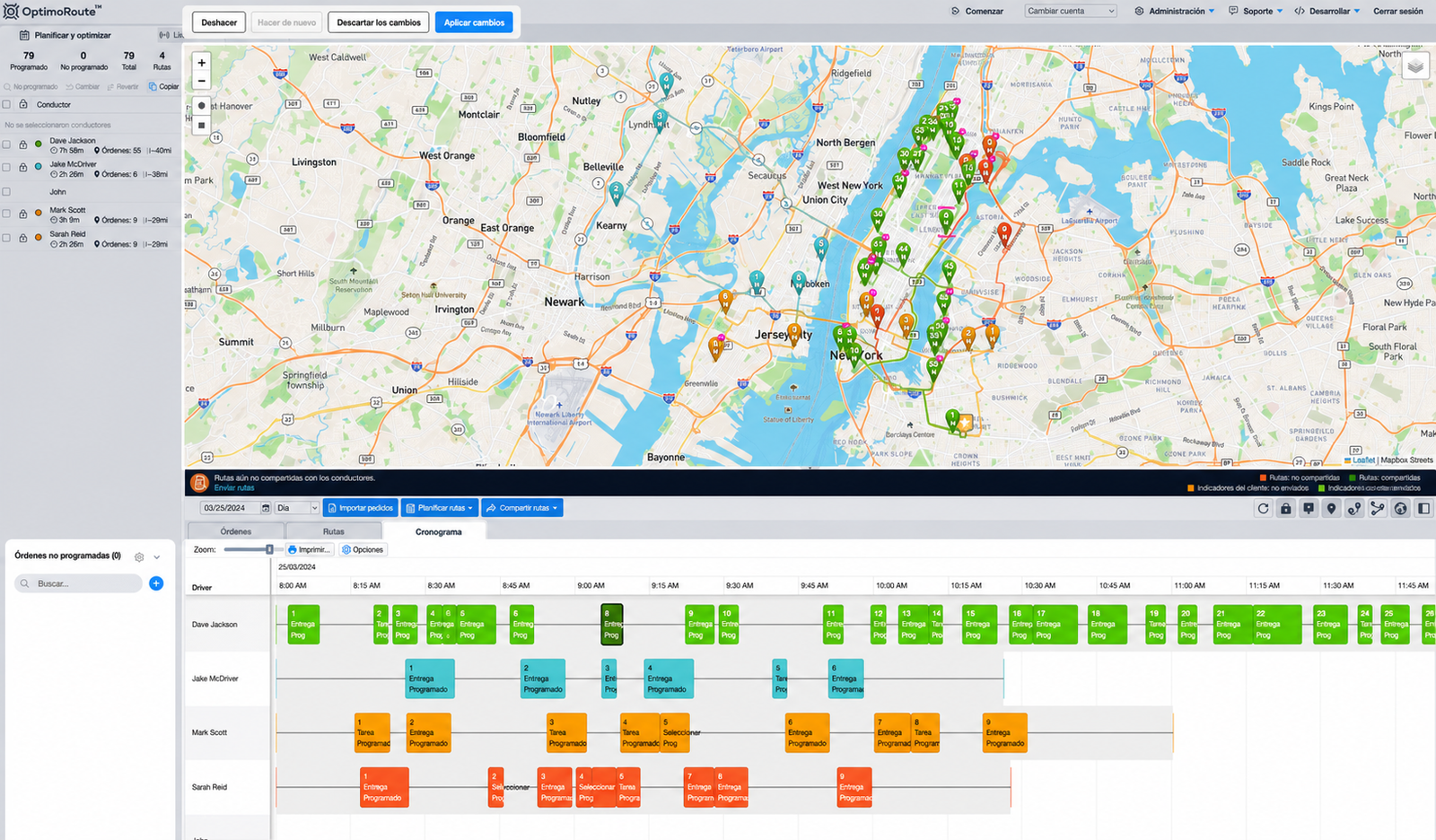Click the globe icon in the toolbar

pos(1400,508)
